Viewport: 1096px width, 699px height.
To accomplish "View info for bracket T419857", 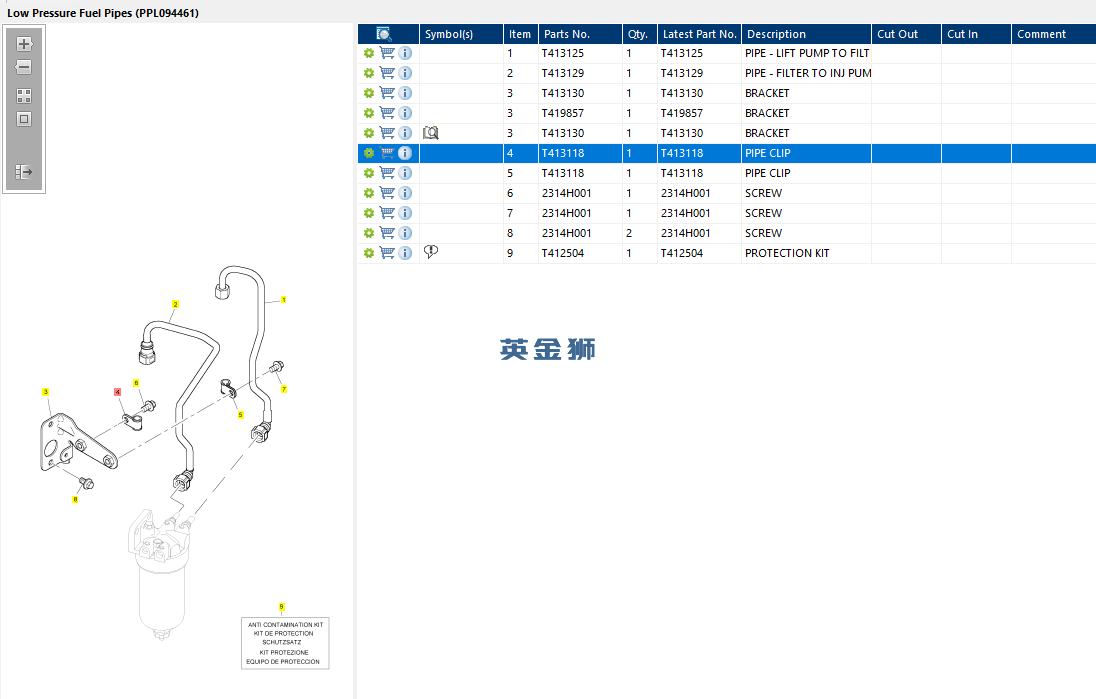I will [x=405, y=113].
